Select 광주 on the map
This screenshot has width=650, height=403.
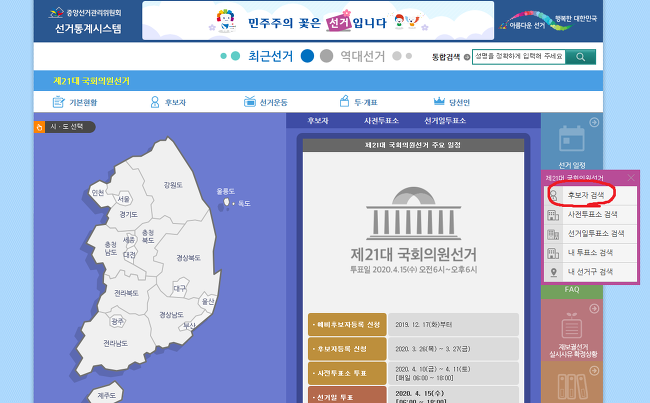point(117,321)
